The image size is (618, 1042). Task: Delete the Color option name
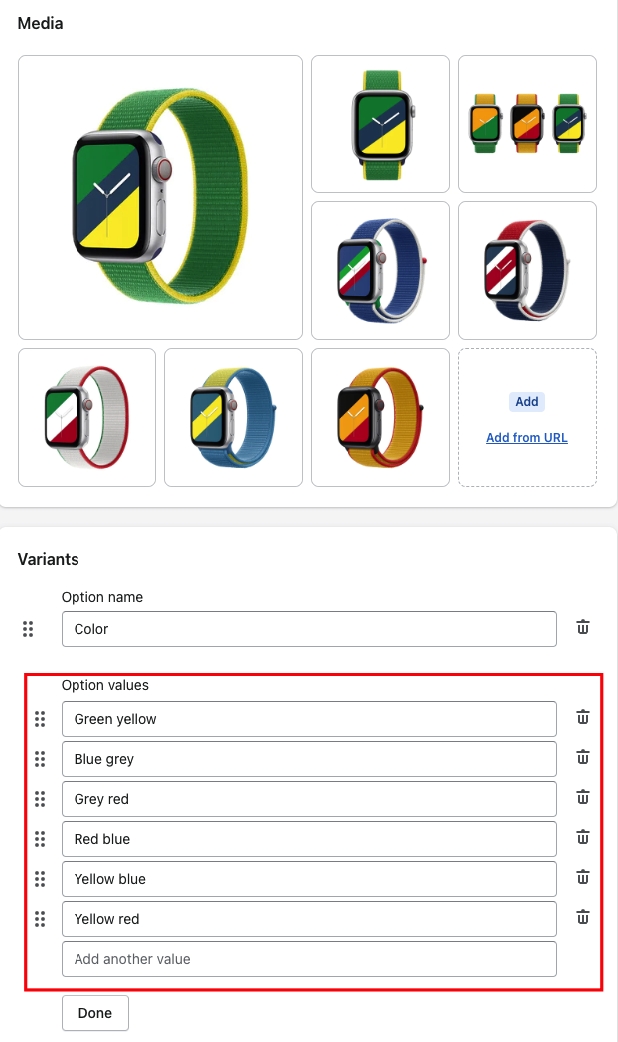click(583, 627)
